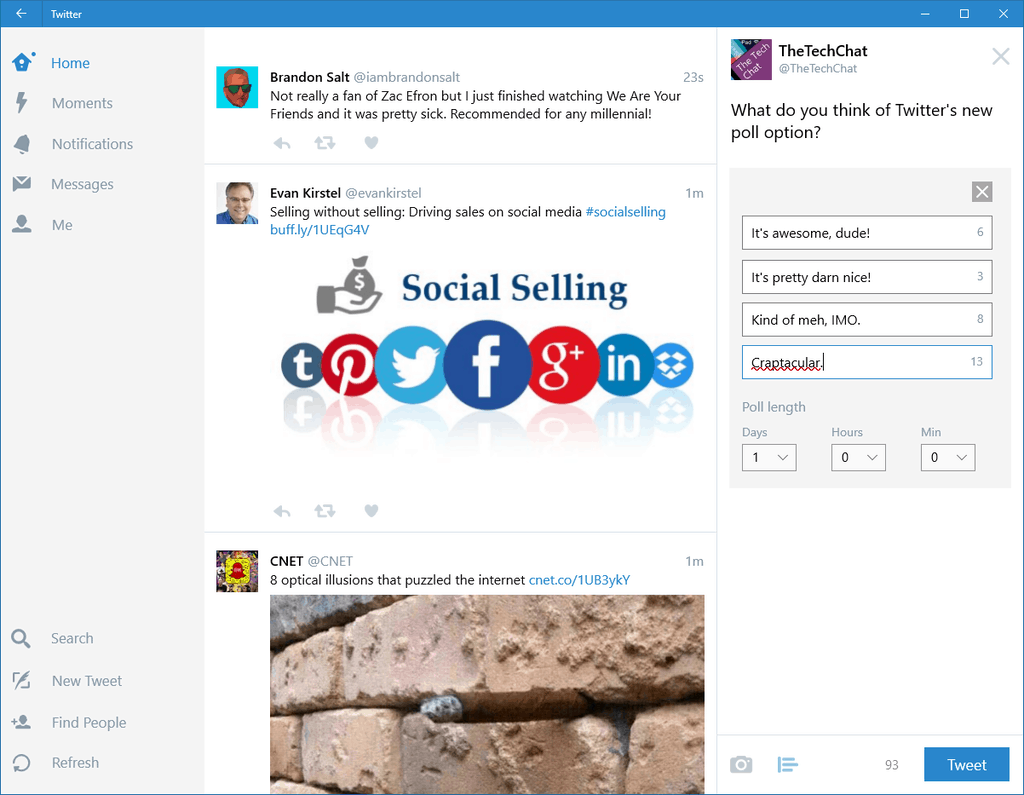Open the Hours poll length dropdown
The image size is (1024, 795).
tap(858, 457)
